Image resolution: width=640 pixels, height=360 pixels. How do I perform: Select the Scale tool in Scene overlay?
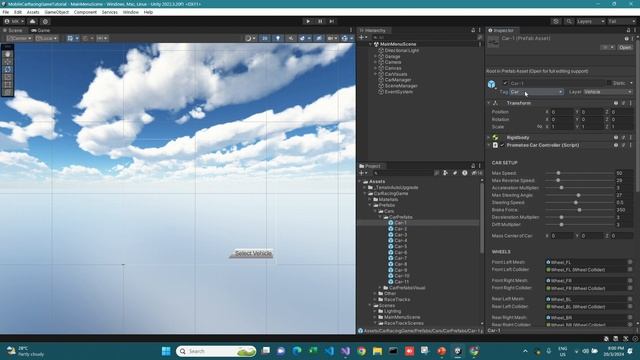tap(8, 77)
